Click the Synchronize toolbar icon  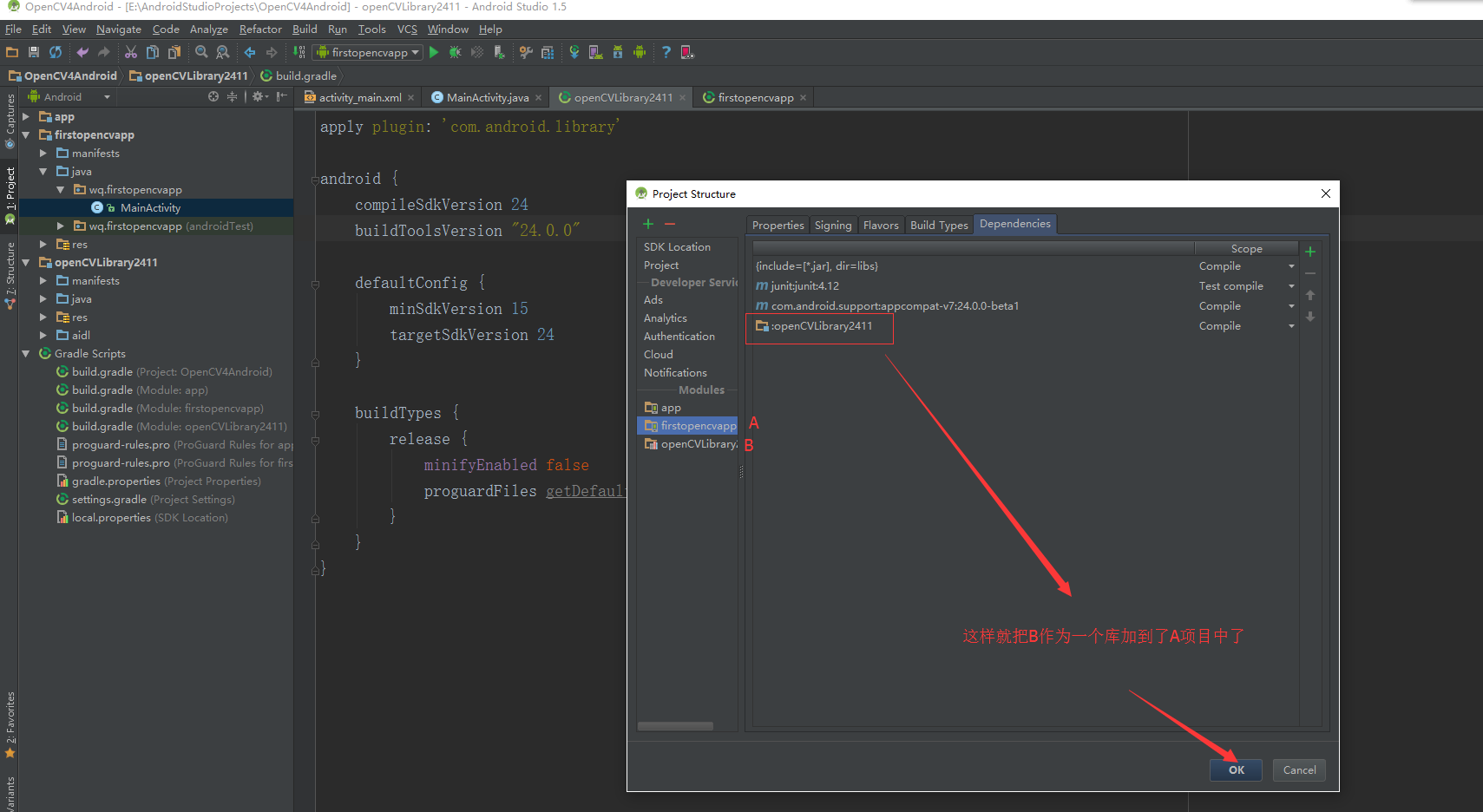(56, 52)
